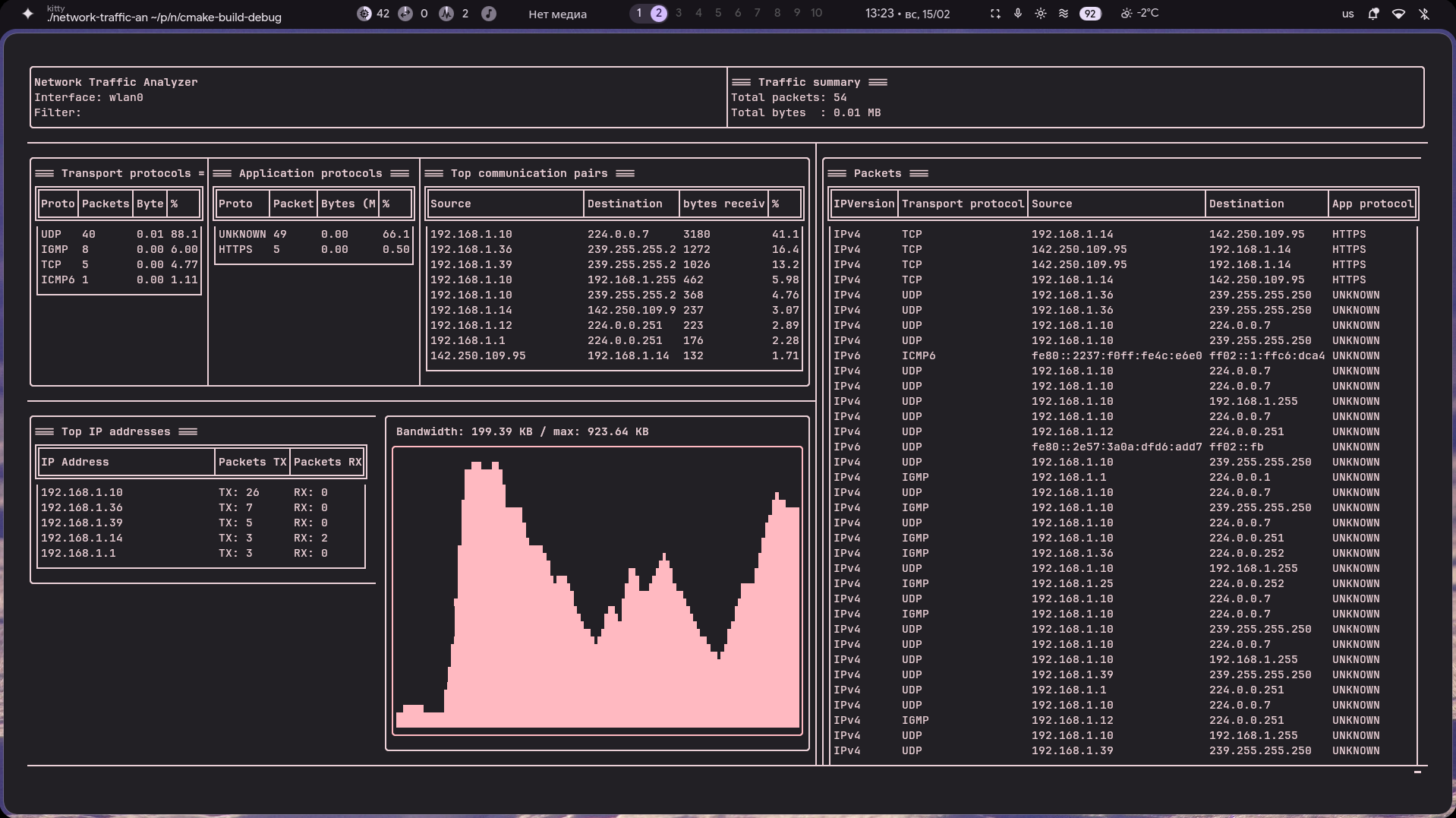Switch the keyboard layout indicator 'us'
1456x818 pixels.
tap(1348, 14)
